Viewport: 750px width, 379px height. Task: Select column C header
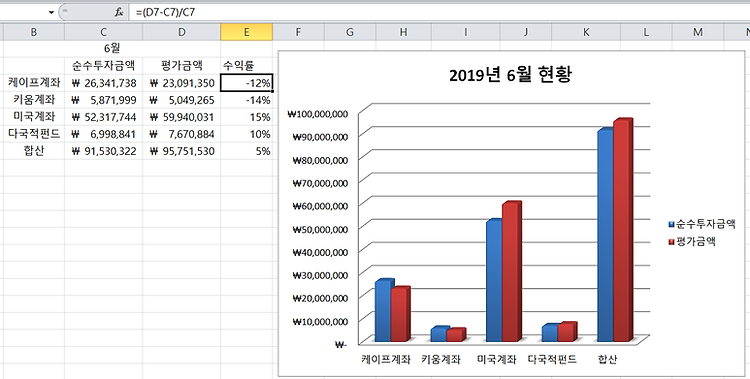pyautogui.click(x=103, y=32)
